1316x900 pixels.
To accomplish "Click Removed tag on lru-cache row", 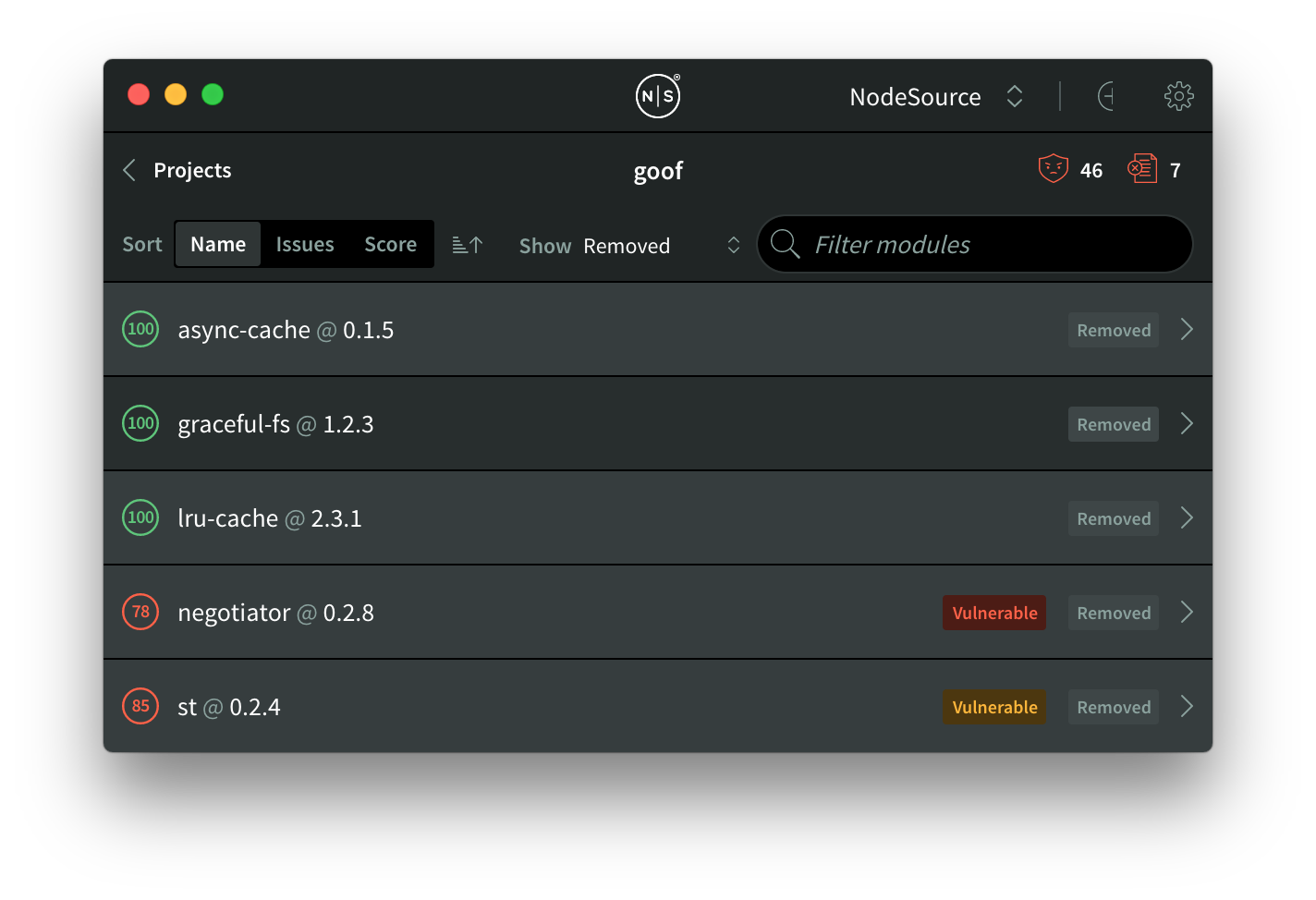I will pos(1114,518).
